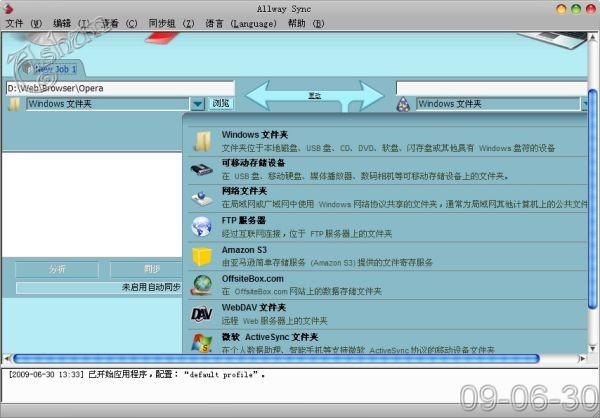Click the Microsoft ActiveSync icon

(201, 343)
